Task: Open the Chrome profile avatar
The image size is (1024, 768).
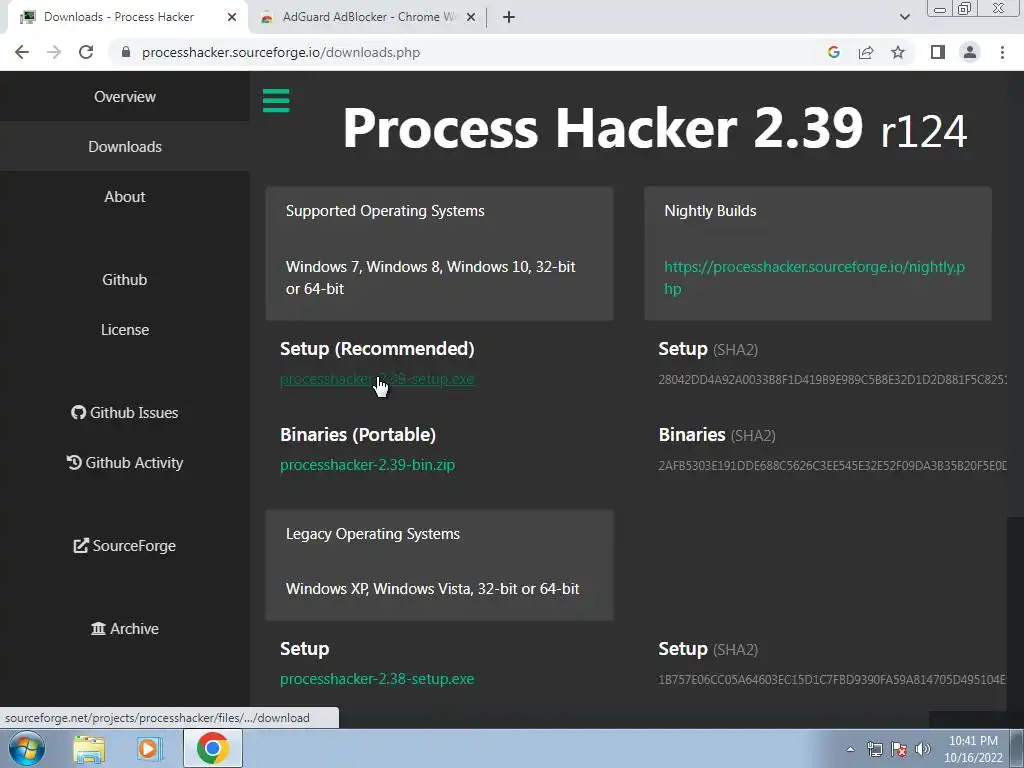Action: tap(970, 52)
